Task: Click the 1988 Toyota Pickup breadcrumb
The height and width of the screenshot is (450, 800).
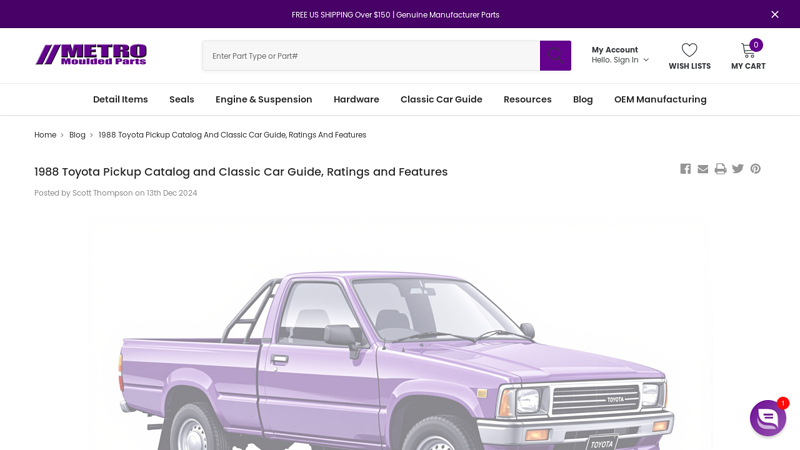Action: point(232,135)
